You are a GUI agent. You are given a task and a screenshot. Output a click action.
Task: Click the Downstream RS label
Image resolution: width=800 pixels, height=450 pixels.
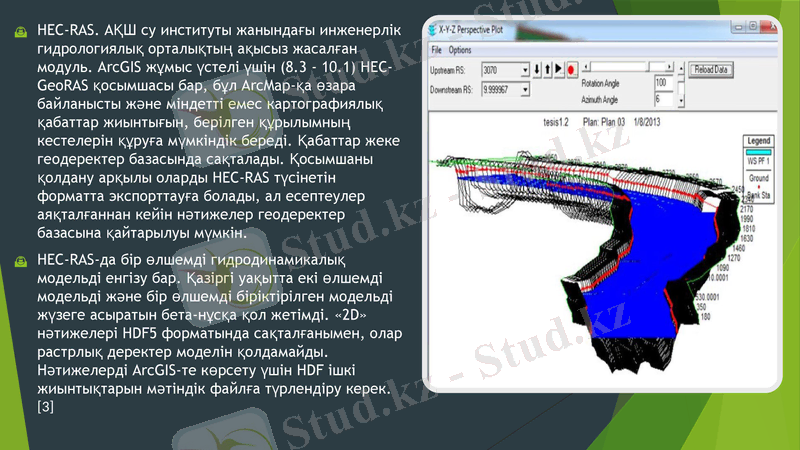coord(451,90)
